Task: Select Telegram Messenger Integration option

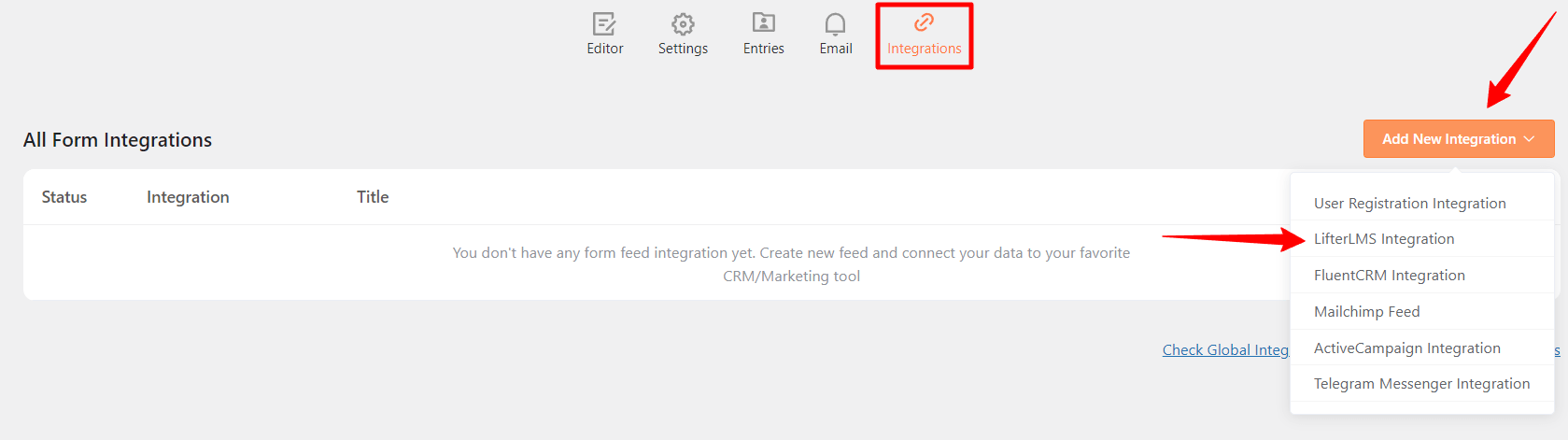Action: pos(1421,383)
